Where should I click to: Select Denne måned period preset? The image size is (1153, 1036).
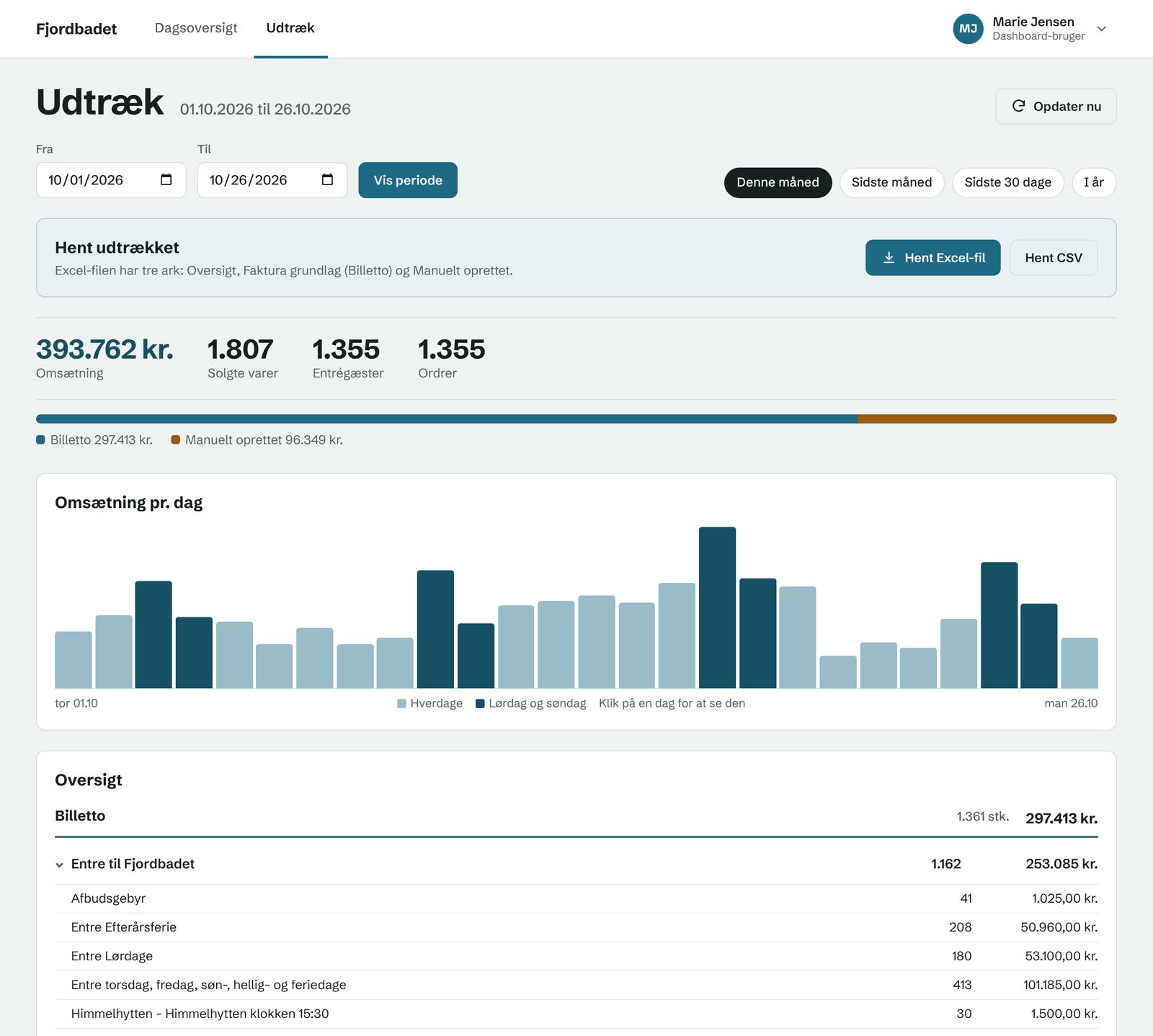778,182
